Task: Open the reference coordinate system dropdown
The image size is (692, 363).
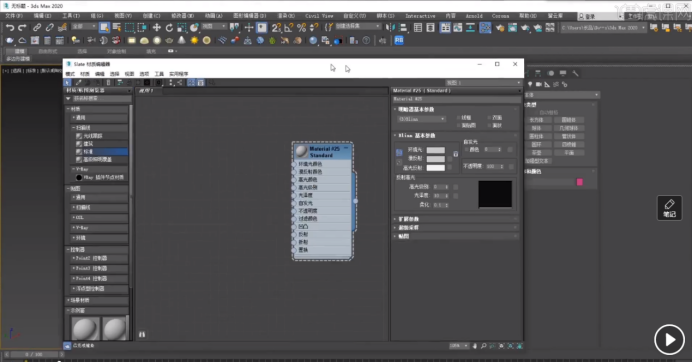Action: point(214,27)
